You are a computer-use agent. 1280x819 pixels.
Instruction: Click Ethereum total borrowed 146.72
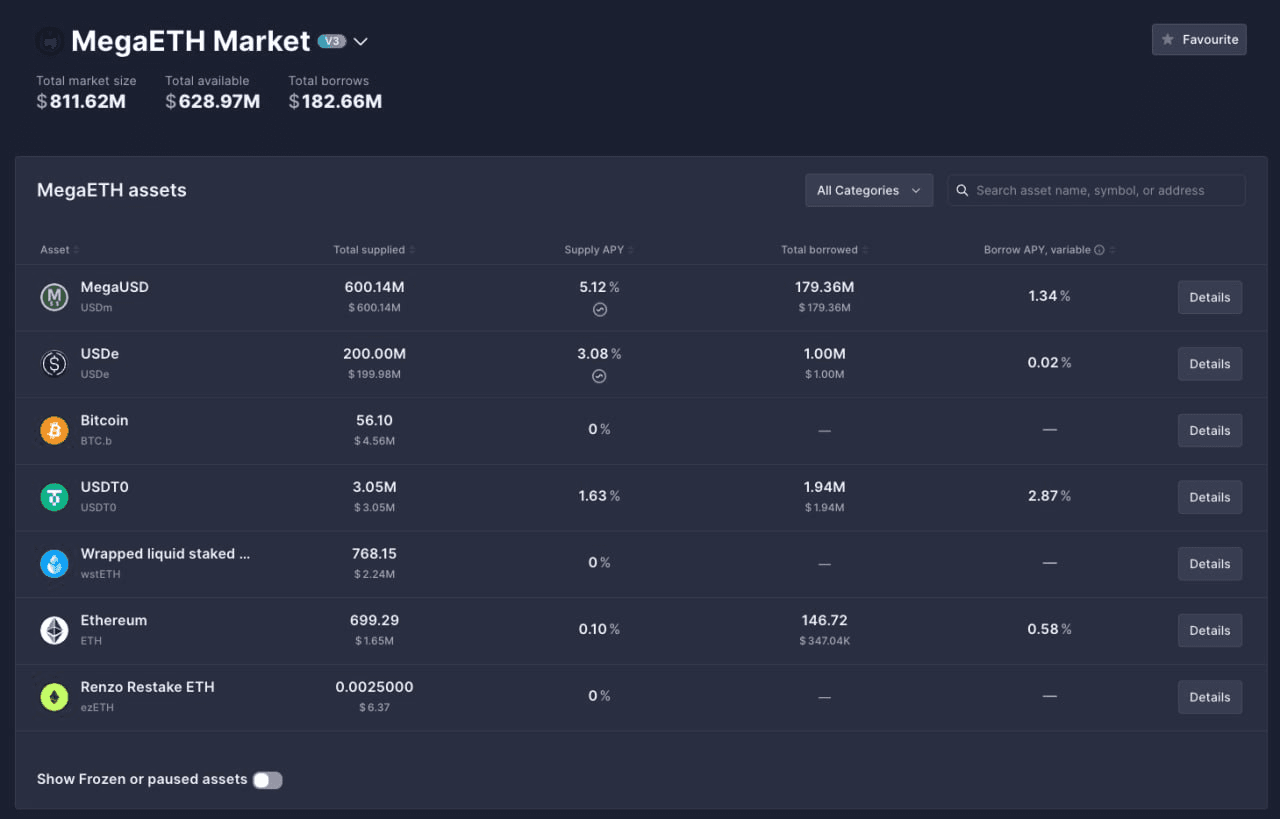[825, 620]
